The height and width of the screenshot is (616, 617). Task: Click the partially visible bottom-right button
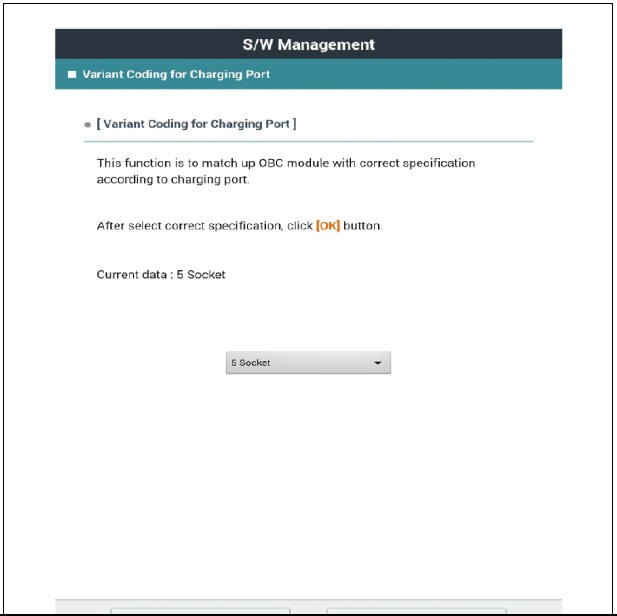click(x=416, y=610)
